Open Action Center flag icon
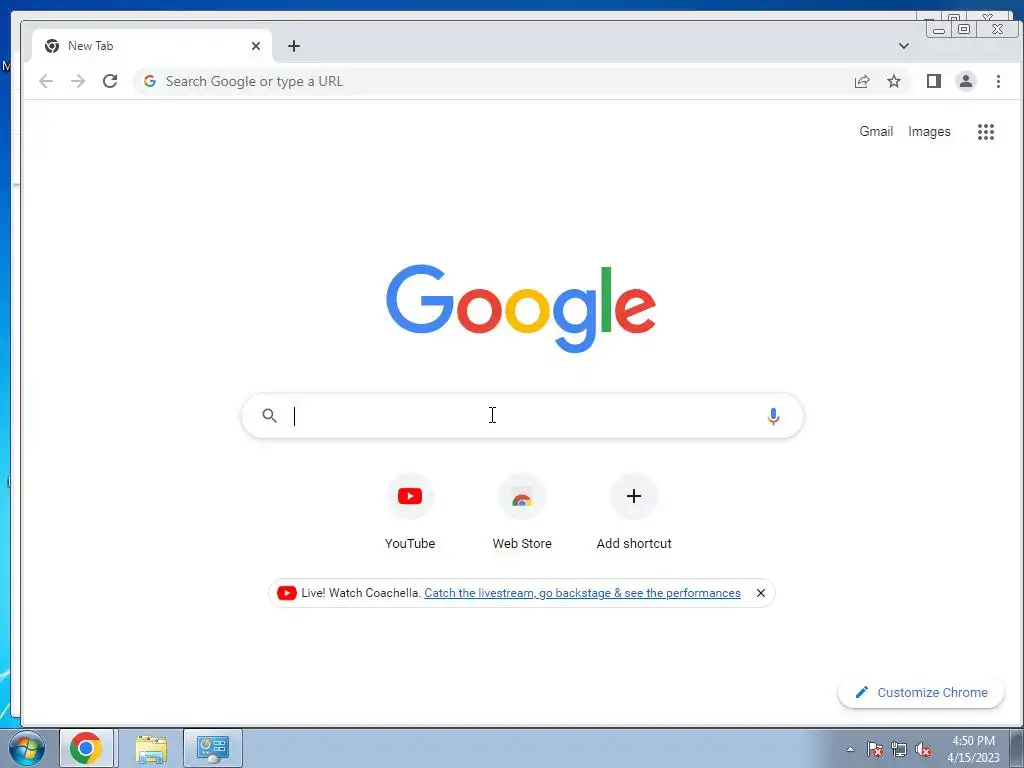 pos(875,749)
